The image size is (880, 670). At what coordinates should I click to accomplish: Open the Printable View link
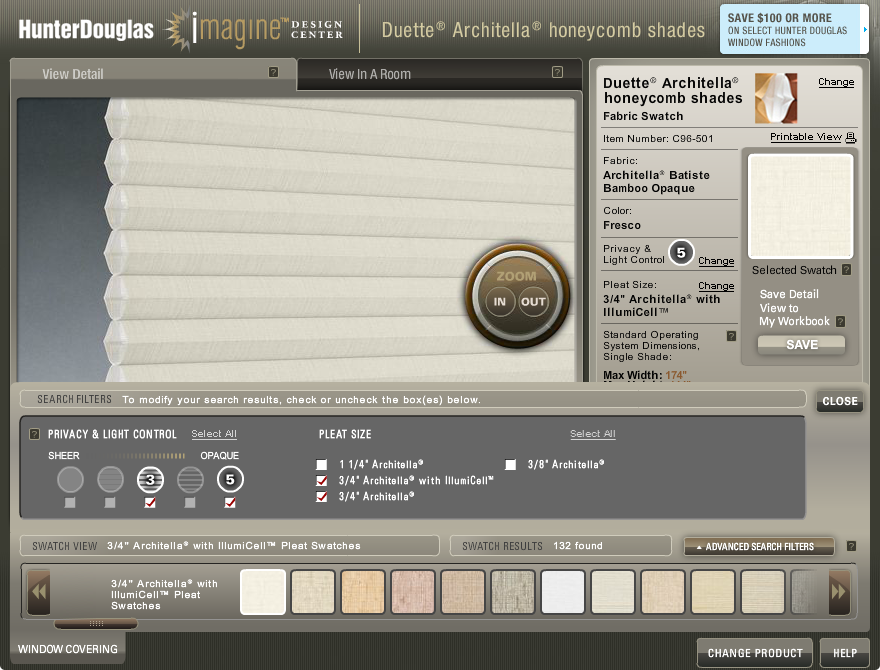coord(805,137)
